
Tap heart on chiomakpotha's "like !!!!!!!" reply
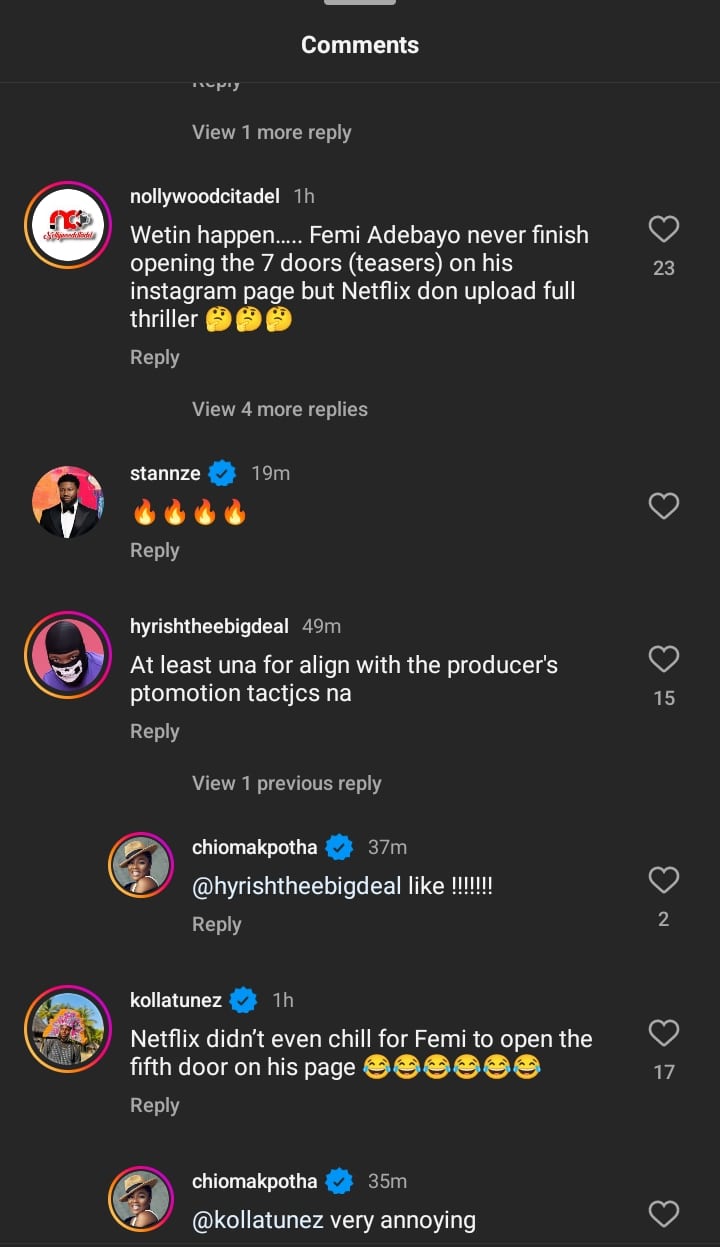point(664,880)
